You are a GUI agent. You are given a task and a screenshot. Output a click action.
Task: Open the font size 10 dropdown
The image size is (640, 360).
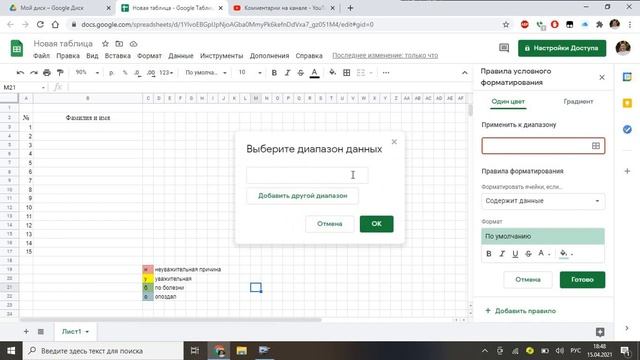249,73
